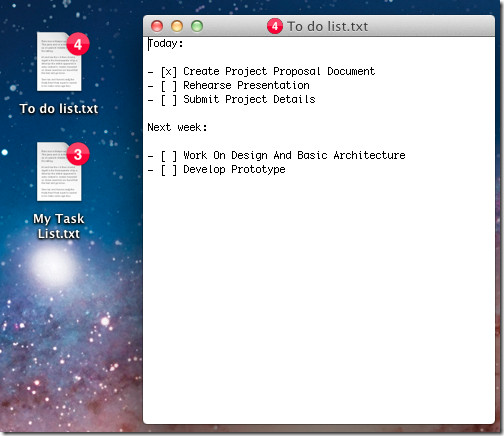Click the Rehearse Presentation task text

246,85
